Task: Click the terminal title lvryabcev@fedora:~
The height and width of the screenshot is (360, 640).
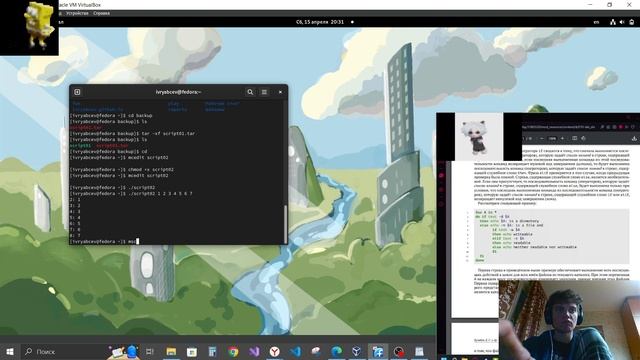Action: [178, 92]
